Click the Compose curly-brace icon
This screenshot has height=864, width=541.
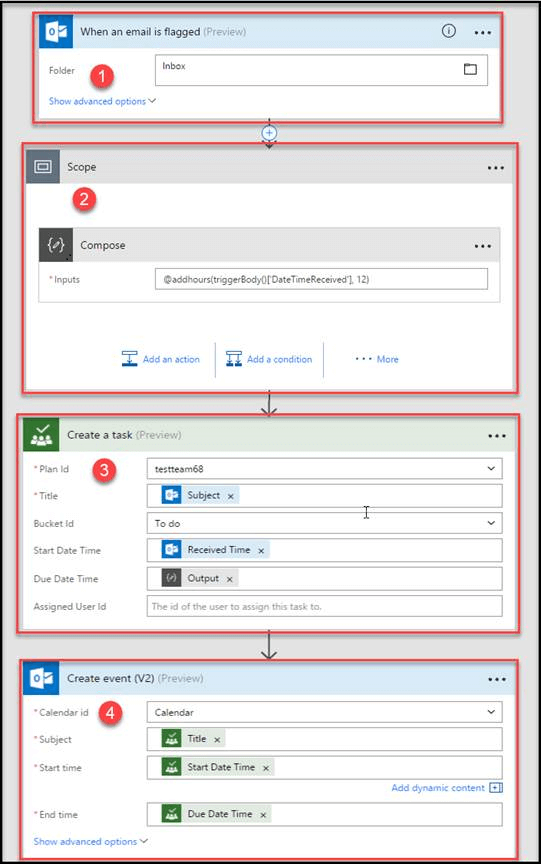click(56, 245)
